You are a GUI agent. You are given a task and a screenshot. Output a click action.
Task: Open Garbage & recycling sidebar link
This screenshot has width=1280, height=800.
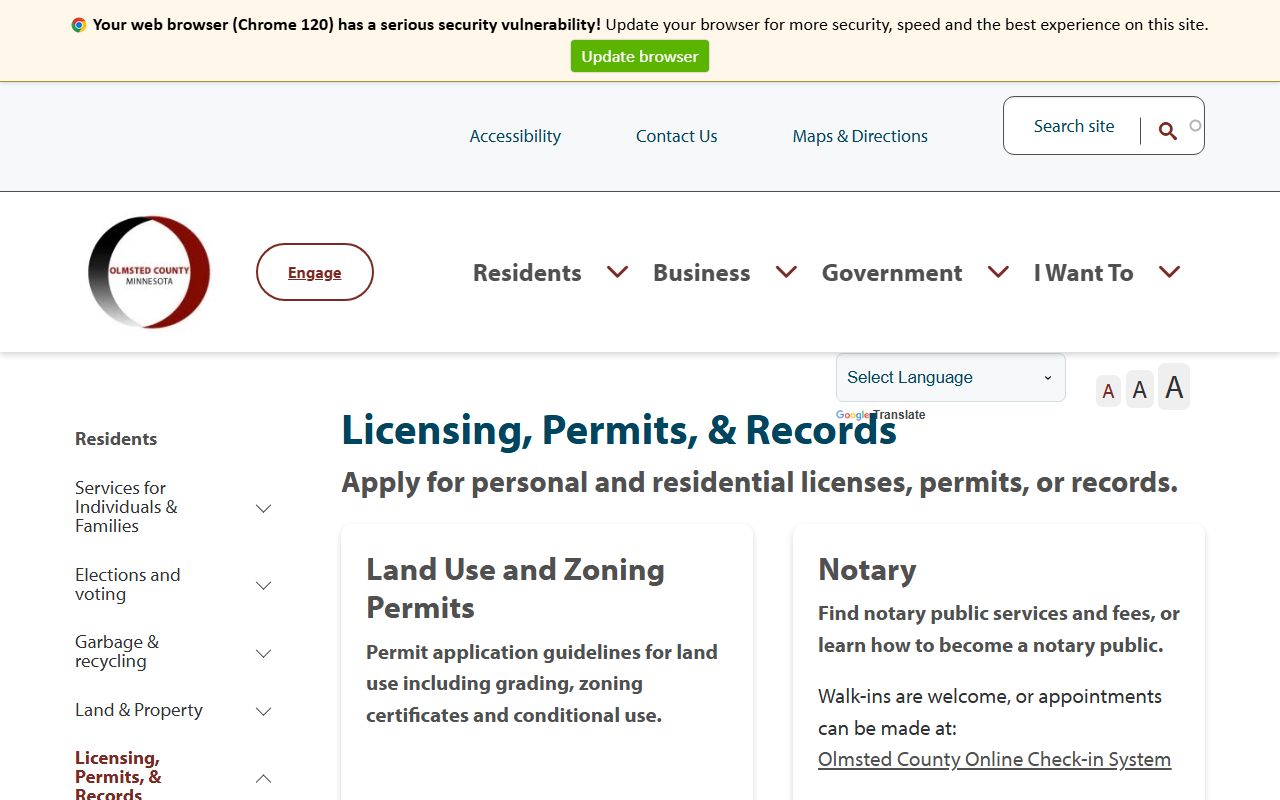[117, 651]
